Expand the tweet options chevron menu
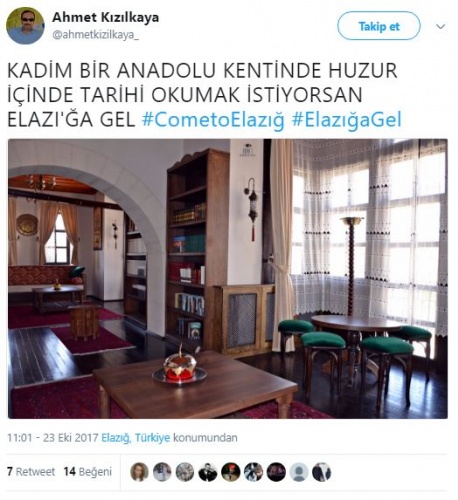Image resolution: width=458 pixels, height=500 pixels. coord(441,27)
